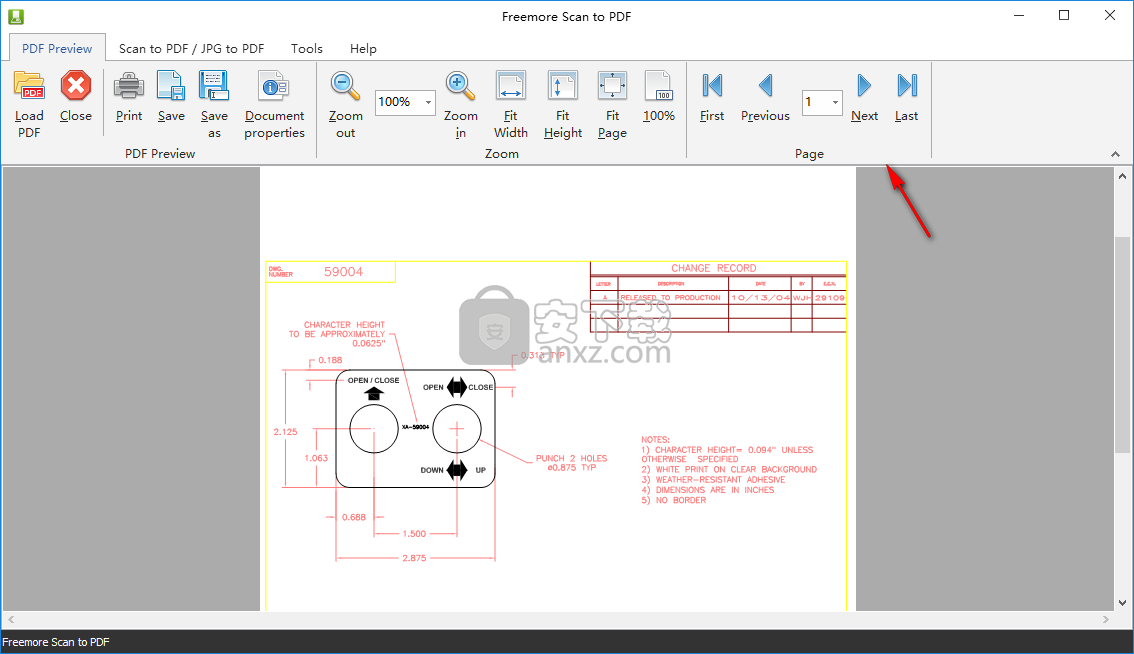The image size is (1134, 654).
Task: Click the vertical scrollbar thumb
Action: 1122,344
